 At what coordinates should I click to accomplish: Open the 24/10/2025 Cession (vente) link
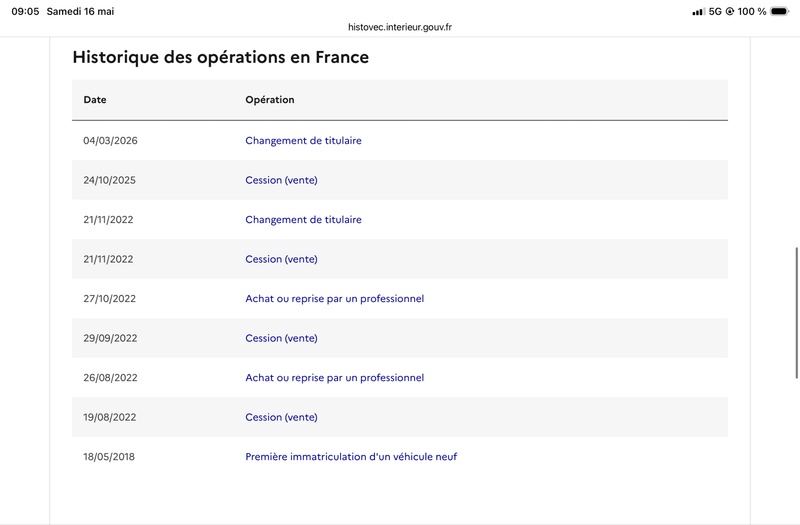(x=281, y=180)
